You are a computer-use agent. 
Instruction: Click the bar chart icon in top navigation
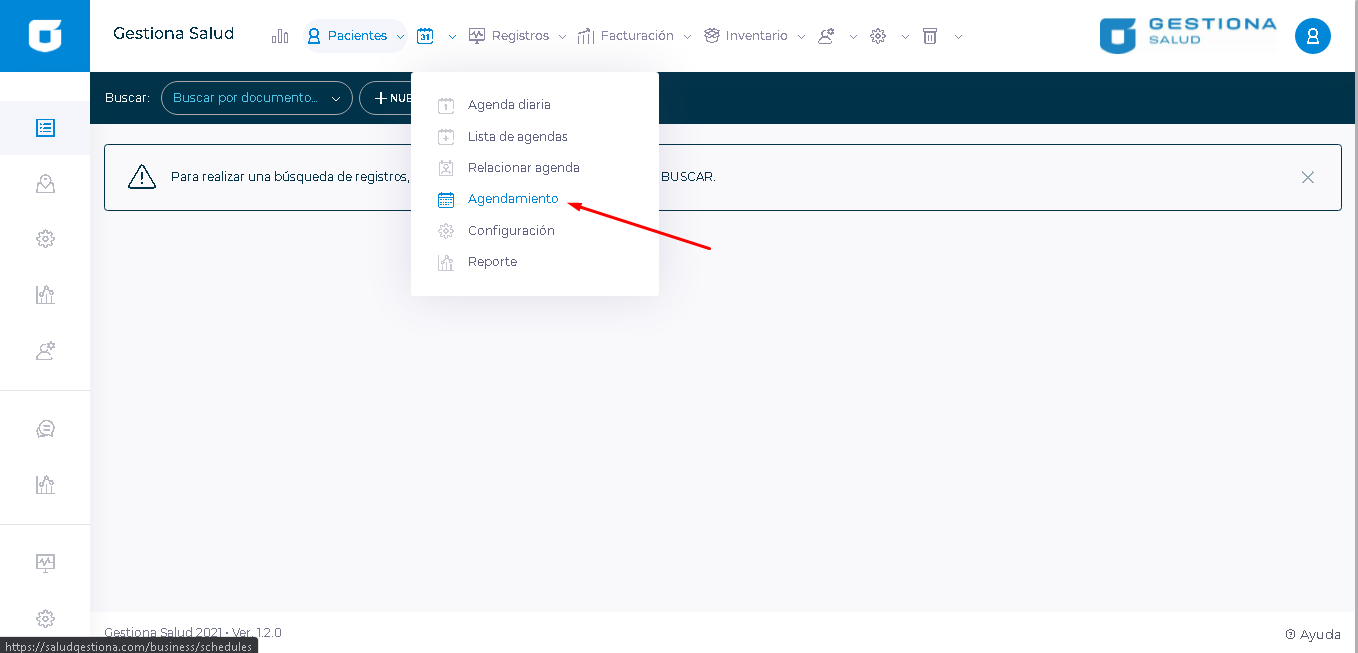tap(280, 36)
